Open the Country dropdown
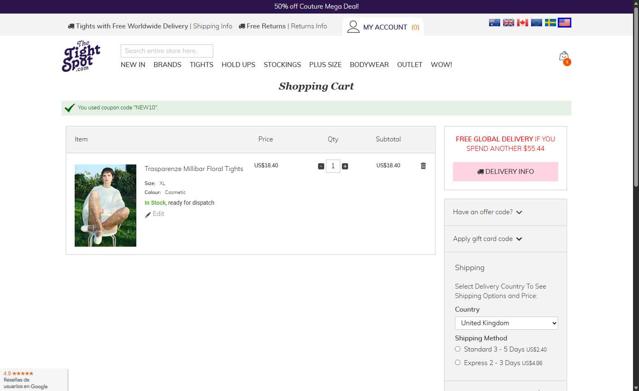Screen dimensions: 639x391 coord(506,323)
